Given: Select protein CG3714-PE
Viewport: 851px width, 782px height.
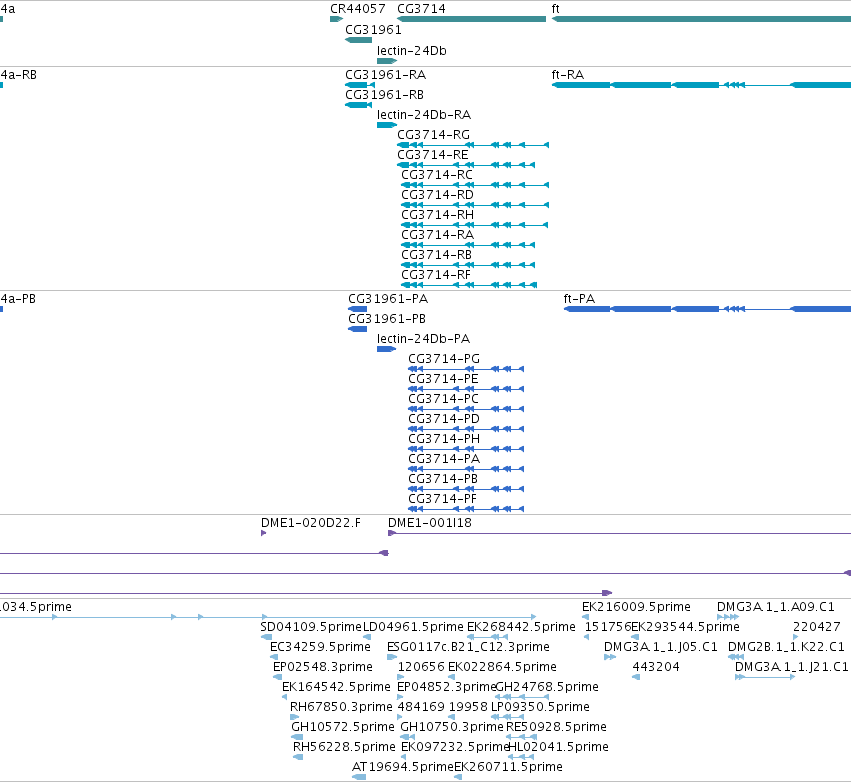Looking at the screenshot, I should pyautogui.click(x=466, y=390).
